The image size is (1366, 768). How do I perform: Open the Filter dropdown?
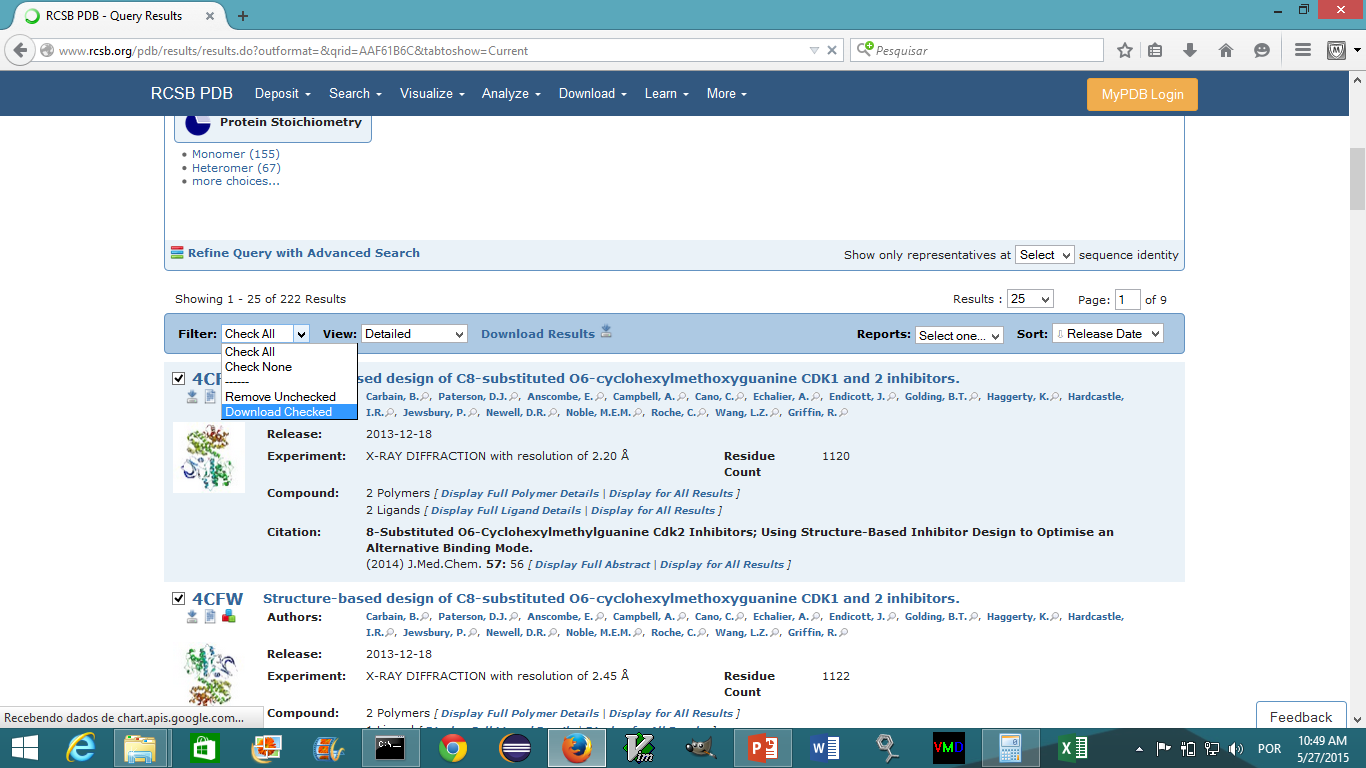265,334
